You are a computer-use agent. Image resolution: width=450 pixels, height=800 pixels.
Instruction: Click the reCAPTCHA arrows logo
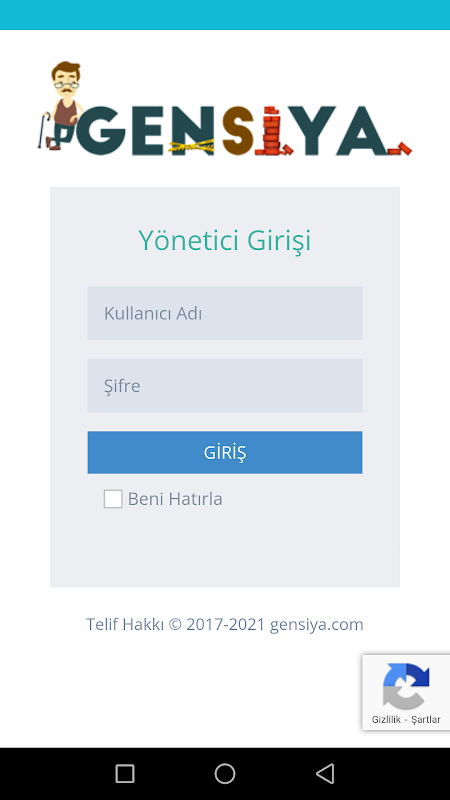pos(406,686)
